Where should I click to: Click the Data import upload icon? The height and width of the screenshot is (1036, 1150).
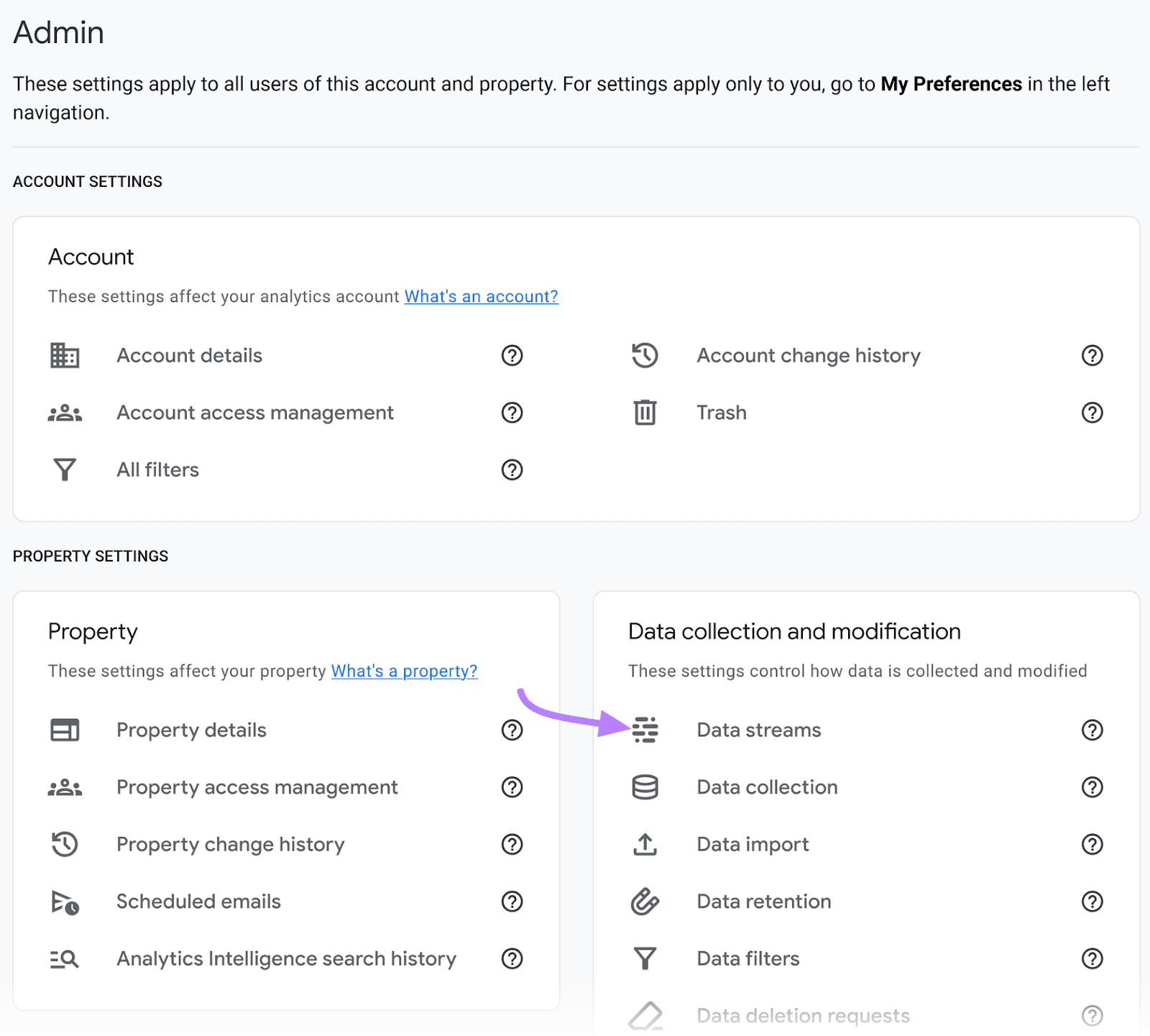(x=646, y=844)
